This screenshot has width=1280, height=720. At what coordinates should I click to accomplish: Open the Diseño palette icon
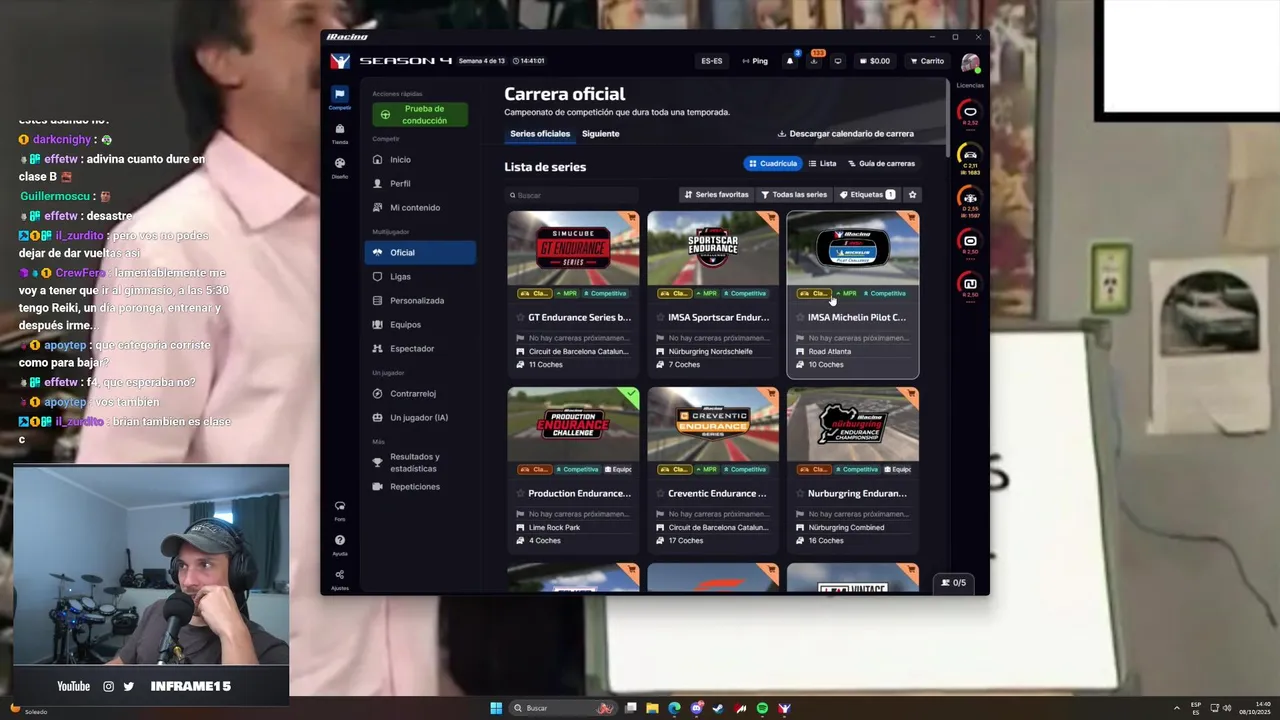point(340,163)
